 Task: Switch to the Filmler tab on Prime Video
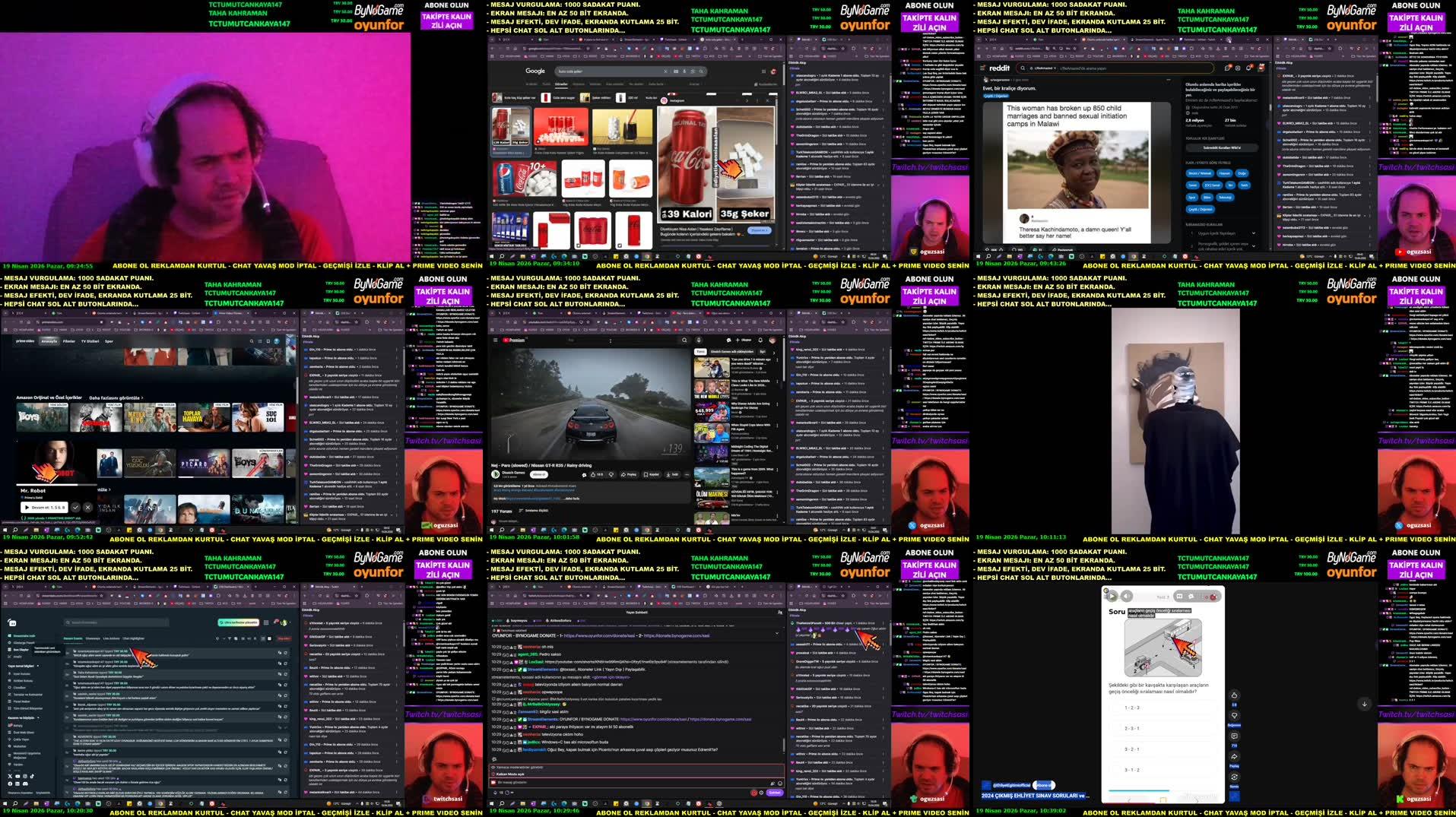coord(69,341)
